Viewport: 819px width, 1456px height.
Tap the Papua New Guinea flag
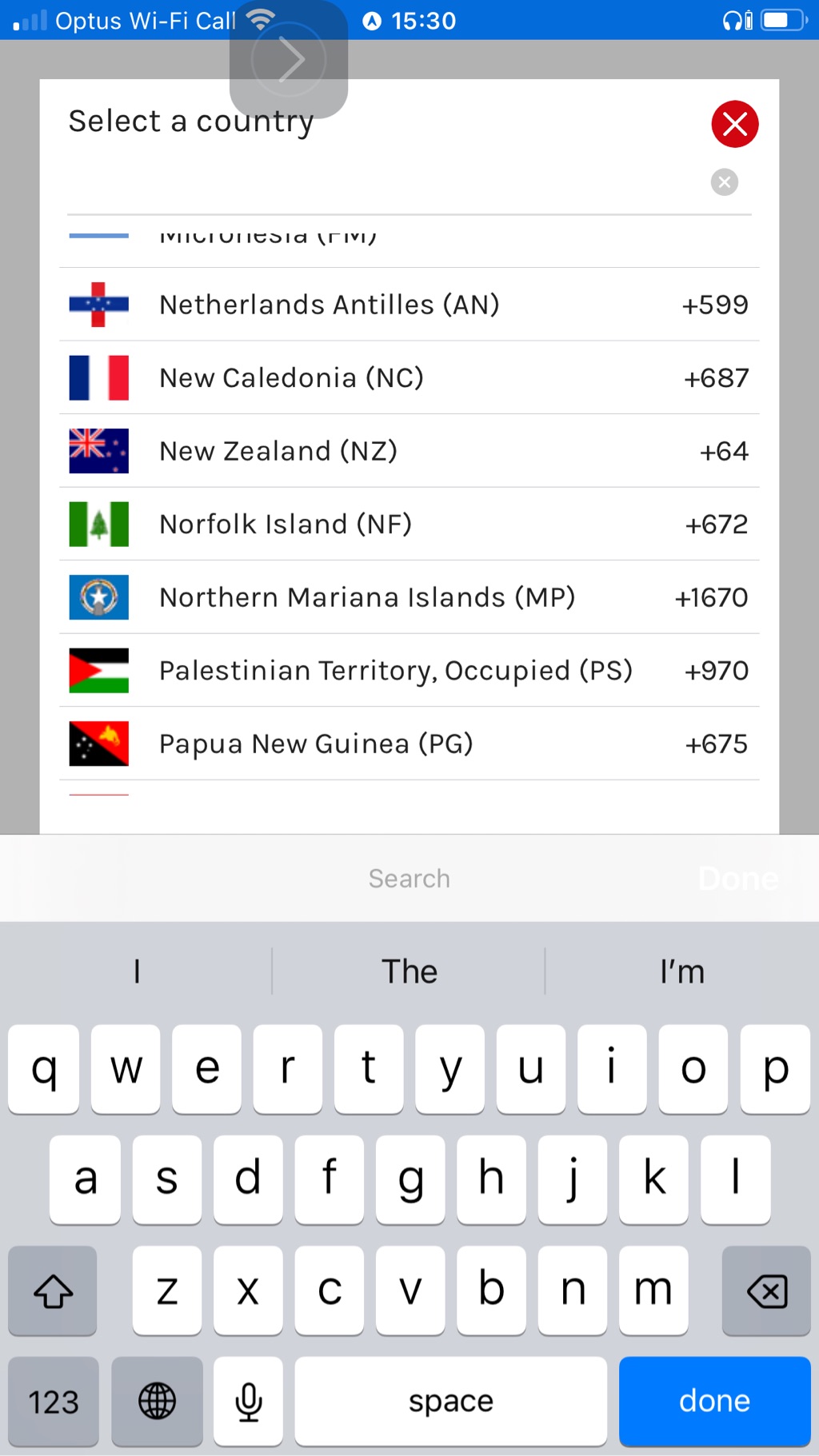point(98,744)
